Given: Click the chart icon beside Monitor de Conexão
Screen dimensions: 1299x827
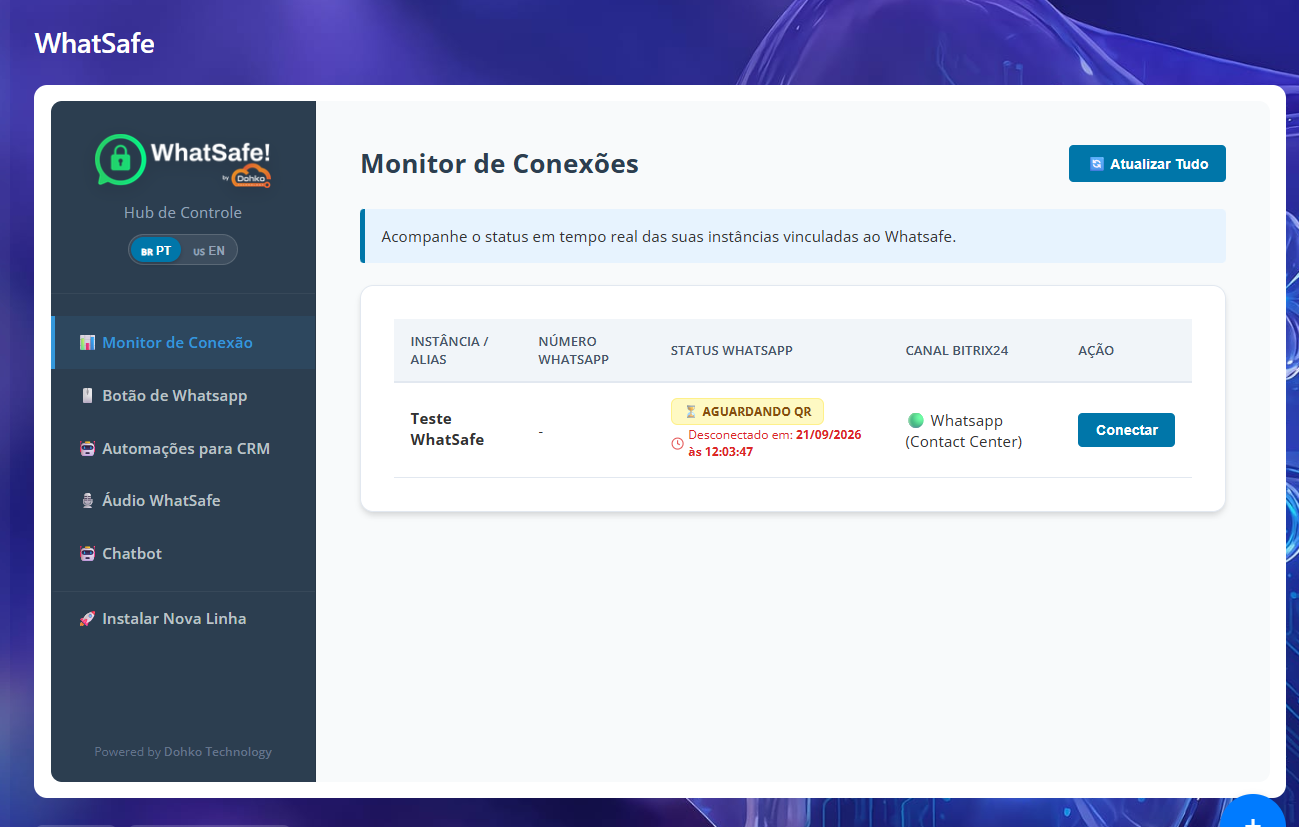Looking at the screenshot, I should point(87,343).
